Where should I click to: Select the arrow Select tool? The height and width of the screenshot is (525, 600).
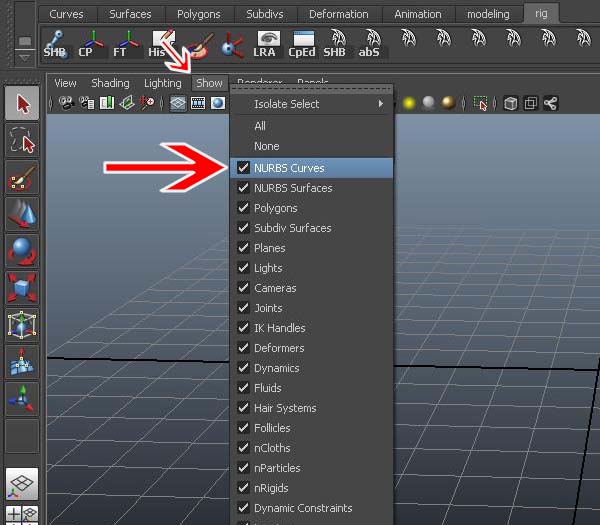point(22,103)
